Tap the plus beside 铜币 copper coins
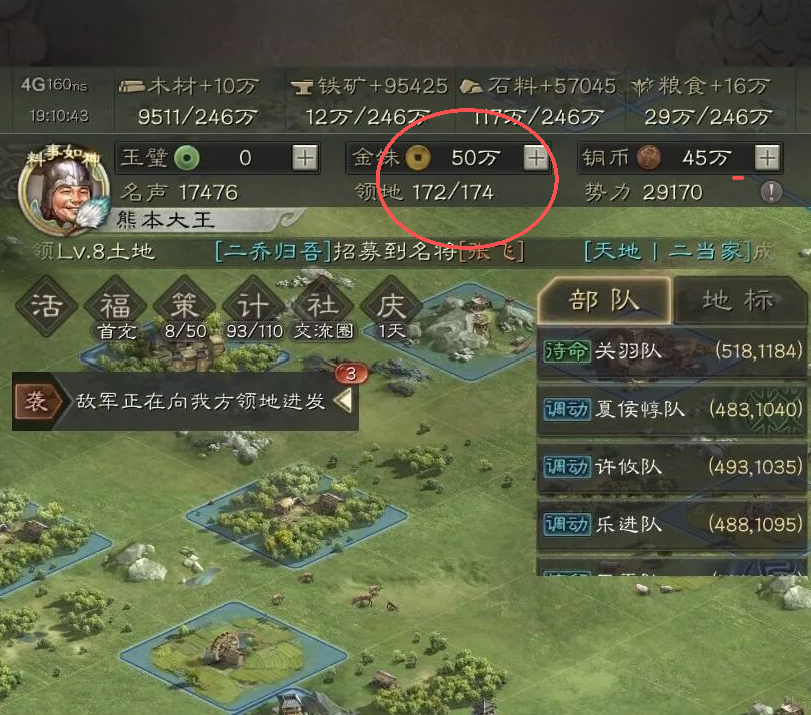 tap(767, 157)
